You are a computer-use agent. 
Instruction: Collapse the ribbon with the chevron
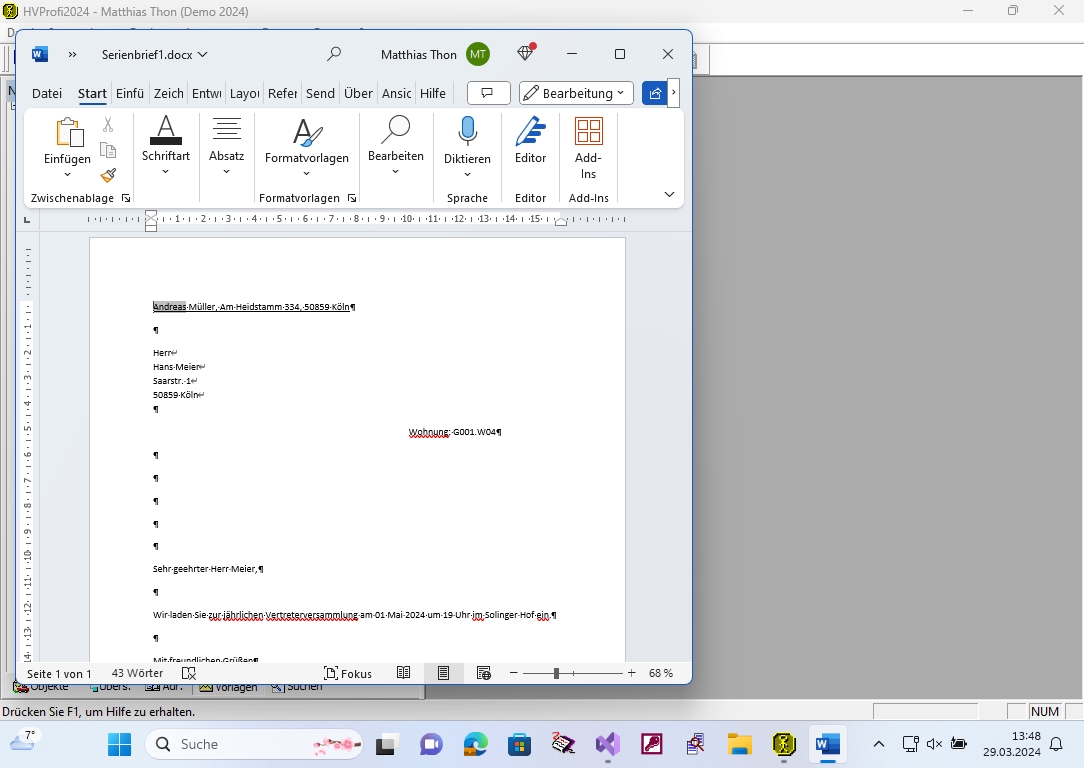[x=669, y=194]
